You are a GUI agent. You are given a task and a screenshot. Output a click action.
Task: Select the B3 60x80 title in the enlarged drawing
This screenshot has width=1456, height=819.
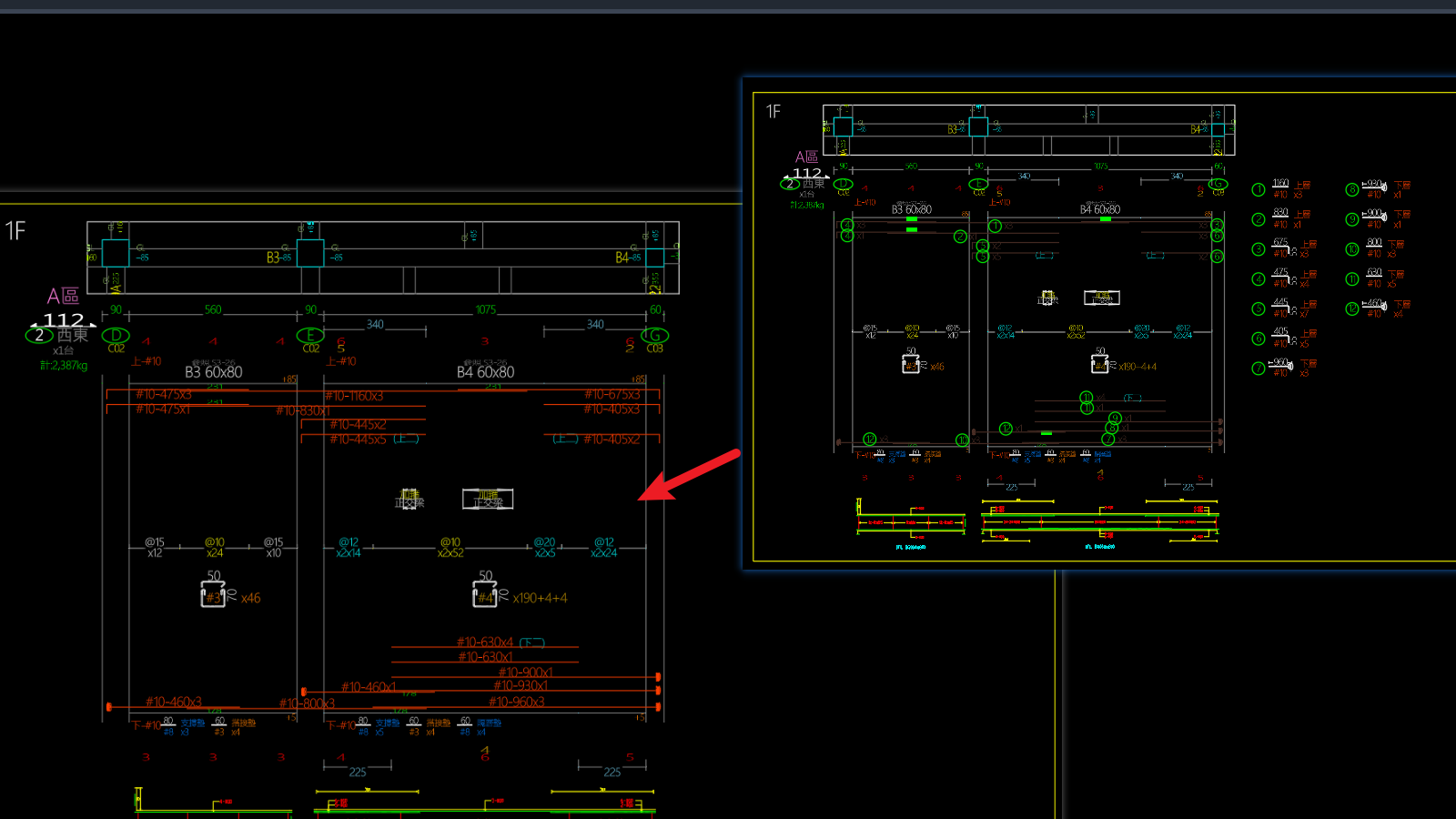(x=214, y=372)
